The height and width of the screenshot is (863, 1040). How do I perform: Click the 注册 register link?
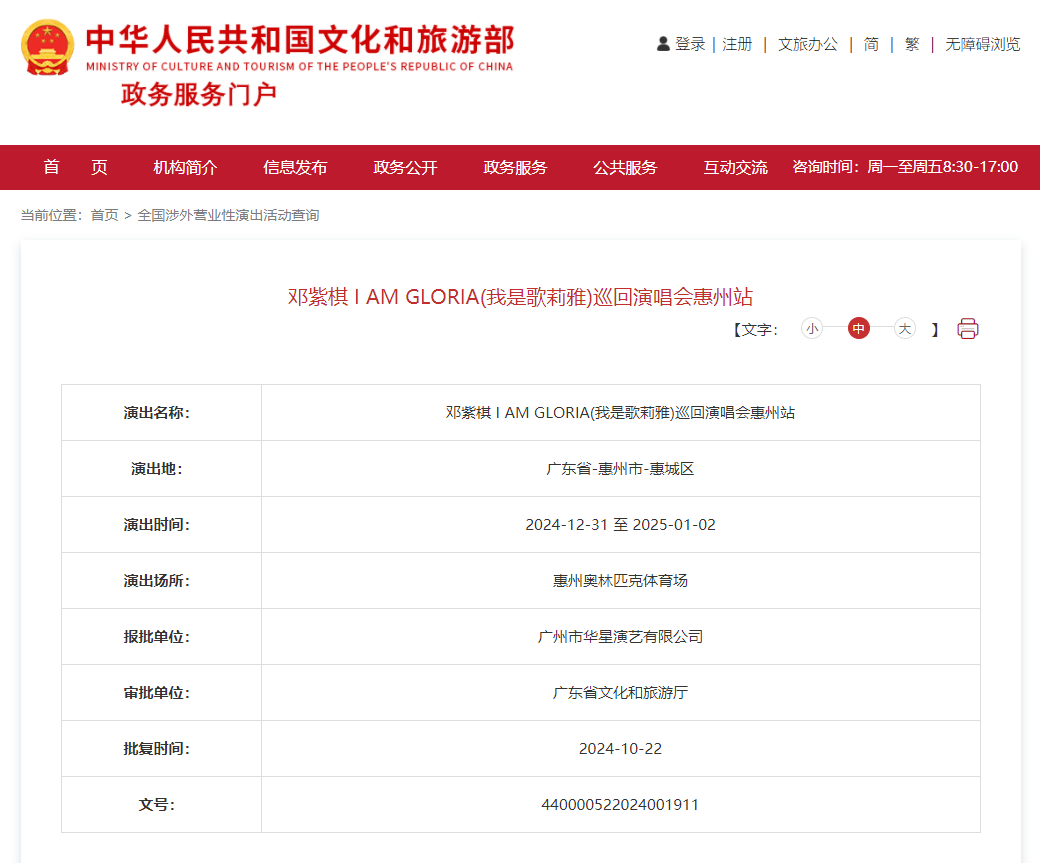pyautogui.click(x=737, y=44)
